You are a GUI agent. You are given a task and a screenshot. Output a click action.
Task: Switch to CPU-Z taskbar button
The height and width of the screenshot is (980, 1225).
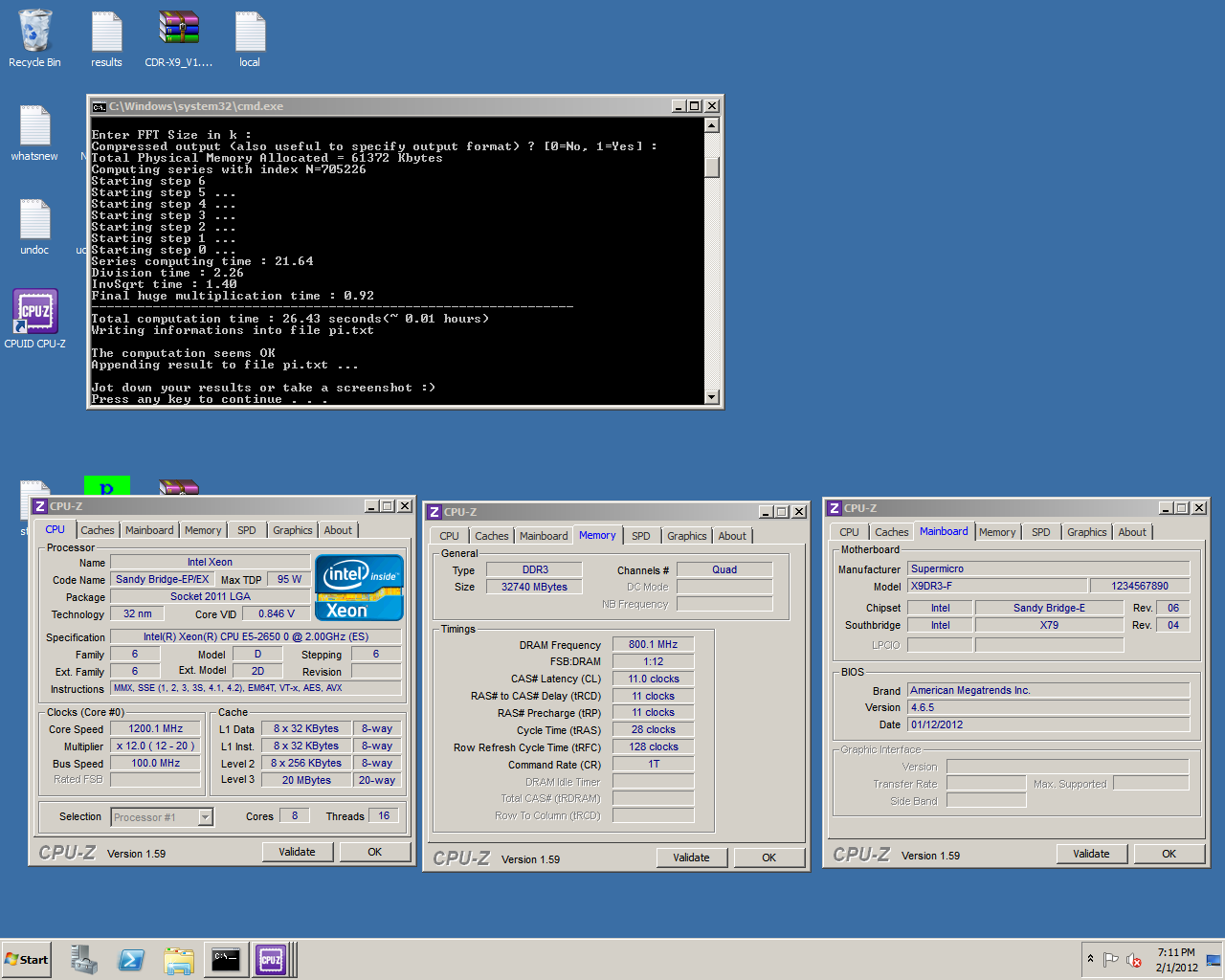(x=272, y=959)
